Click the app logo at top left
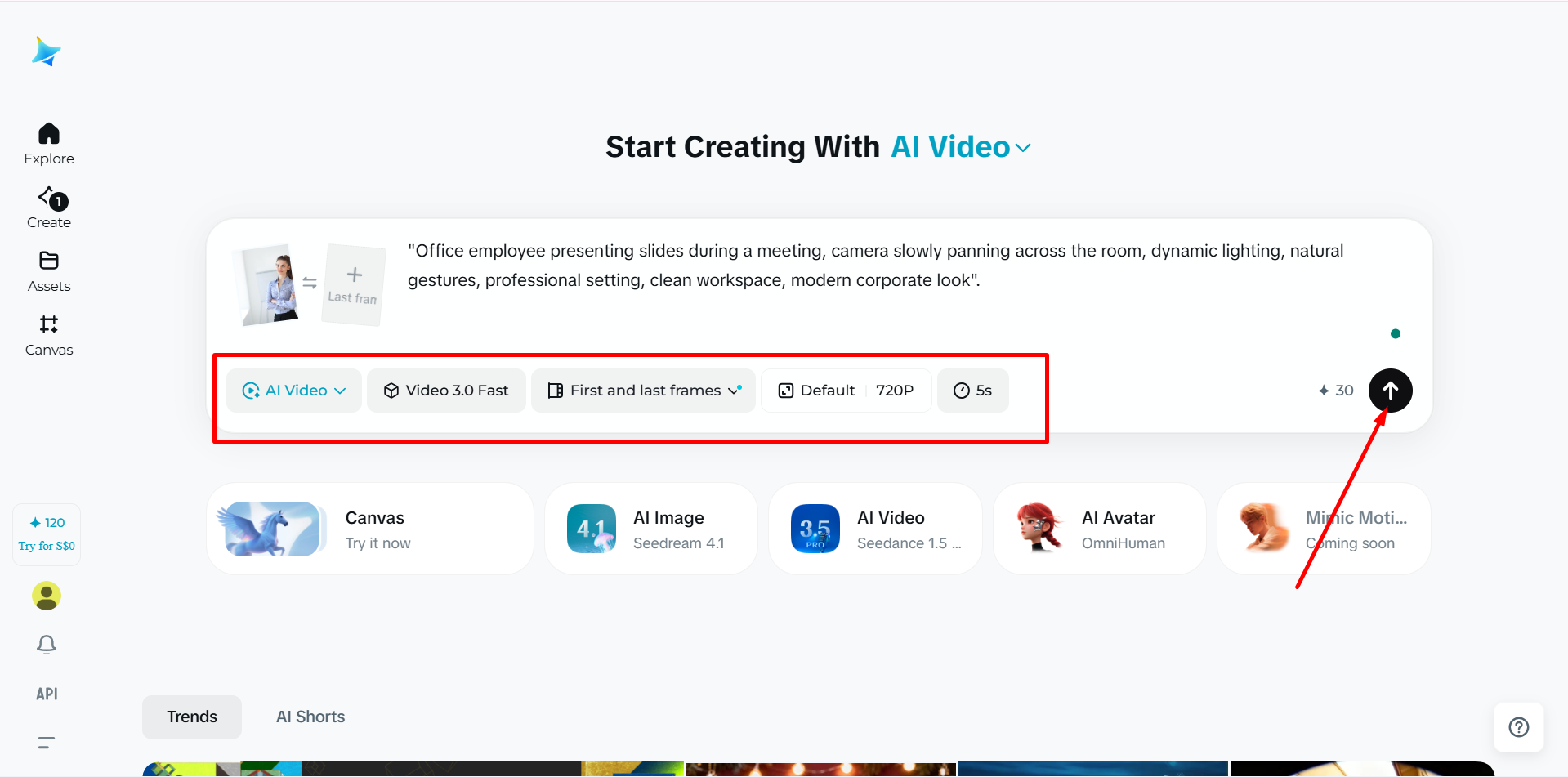Screen dimensions: 1568x777 [47, 51]
